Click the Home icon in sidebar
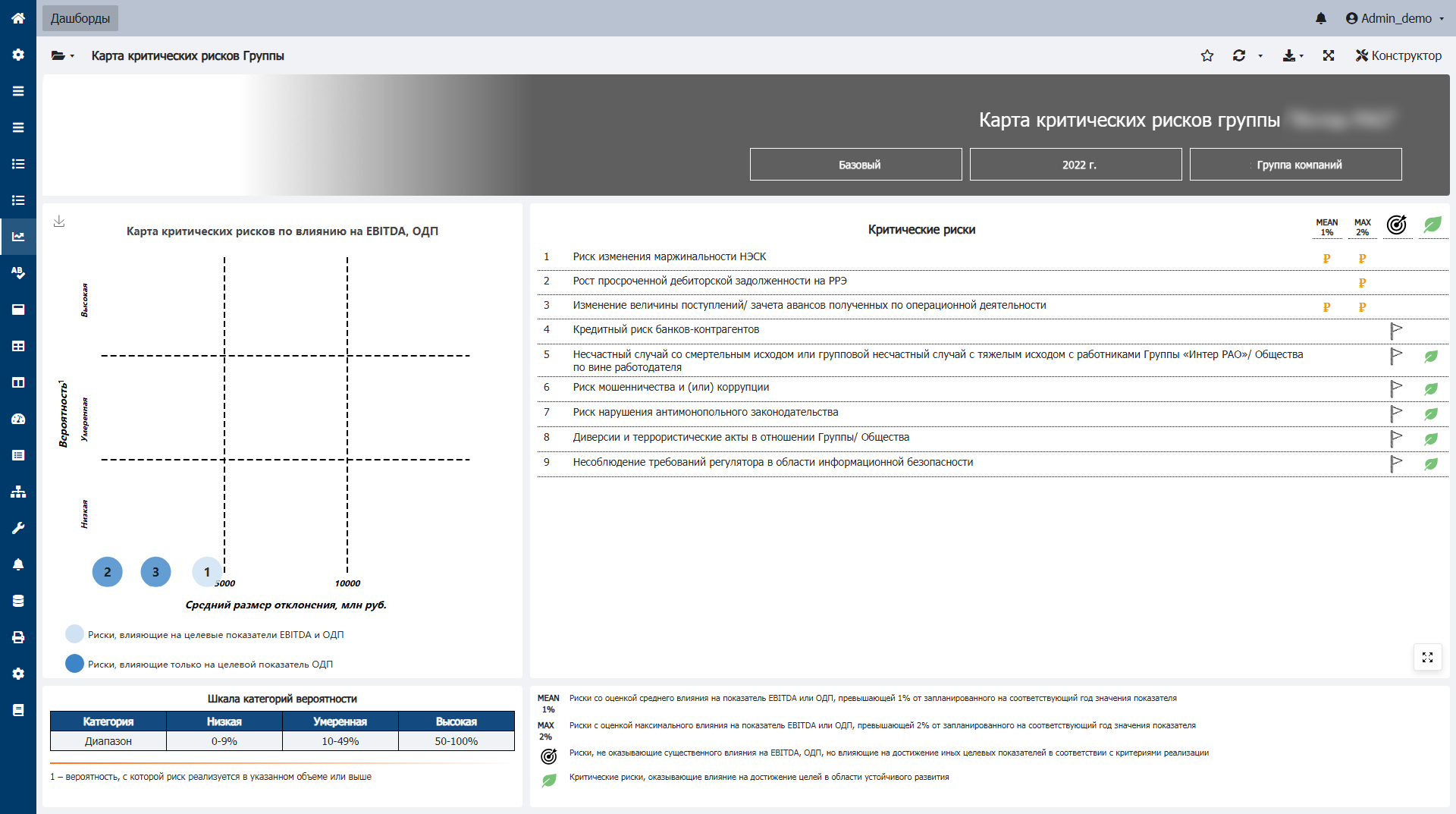 click(x=18, y=18)
